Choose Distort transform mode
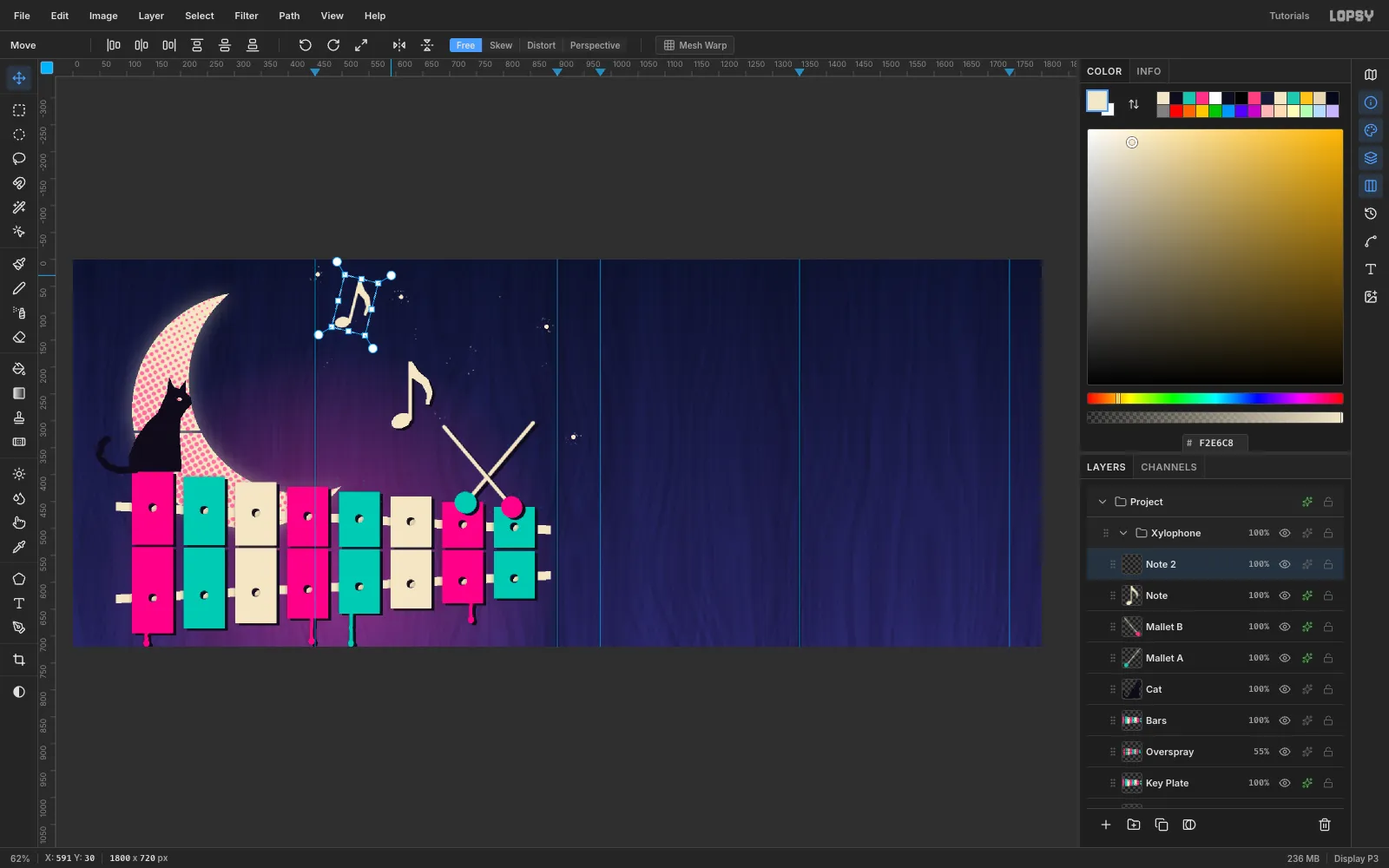 point(541,45)
